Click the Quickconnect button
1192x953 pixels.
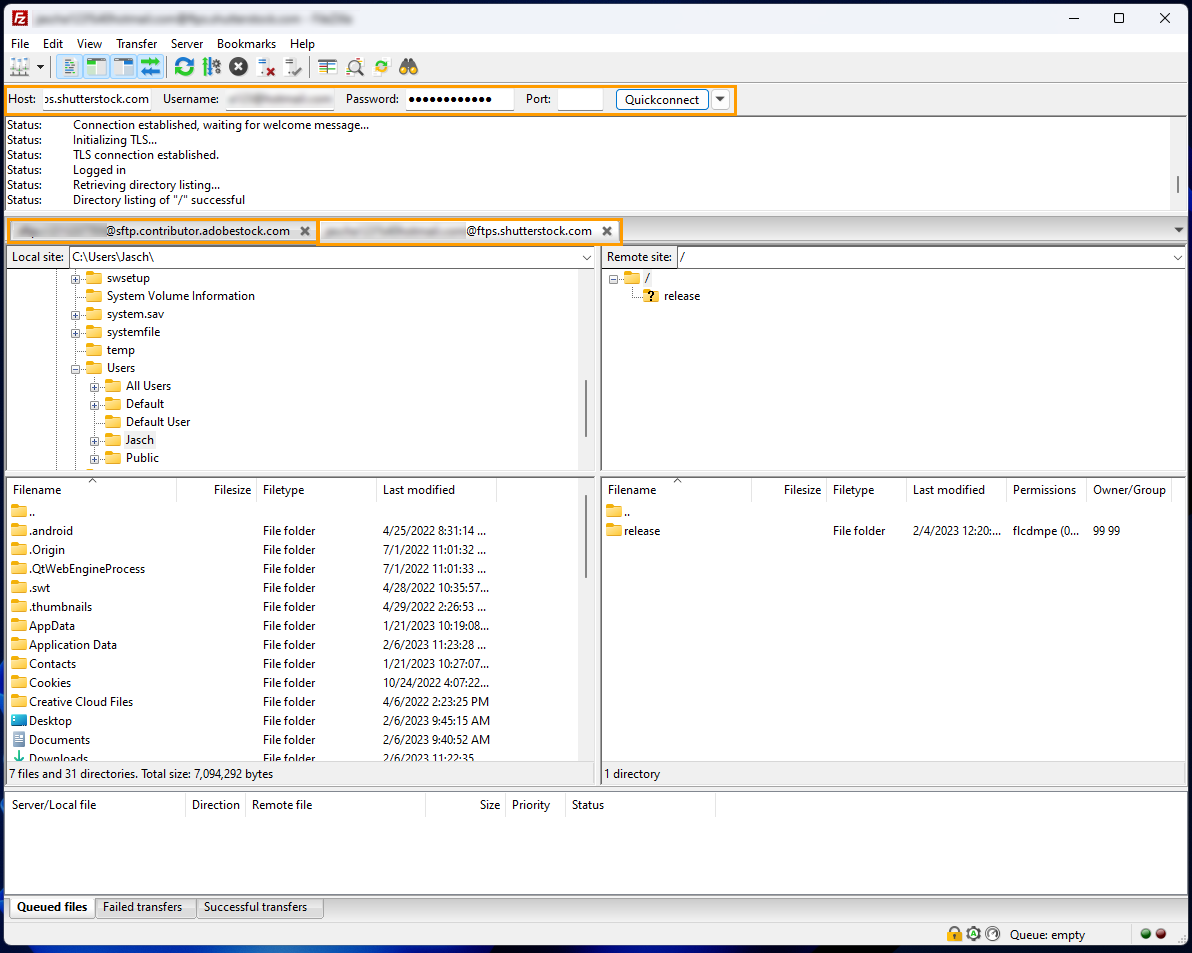click(661, 100)
